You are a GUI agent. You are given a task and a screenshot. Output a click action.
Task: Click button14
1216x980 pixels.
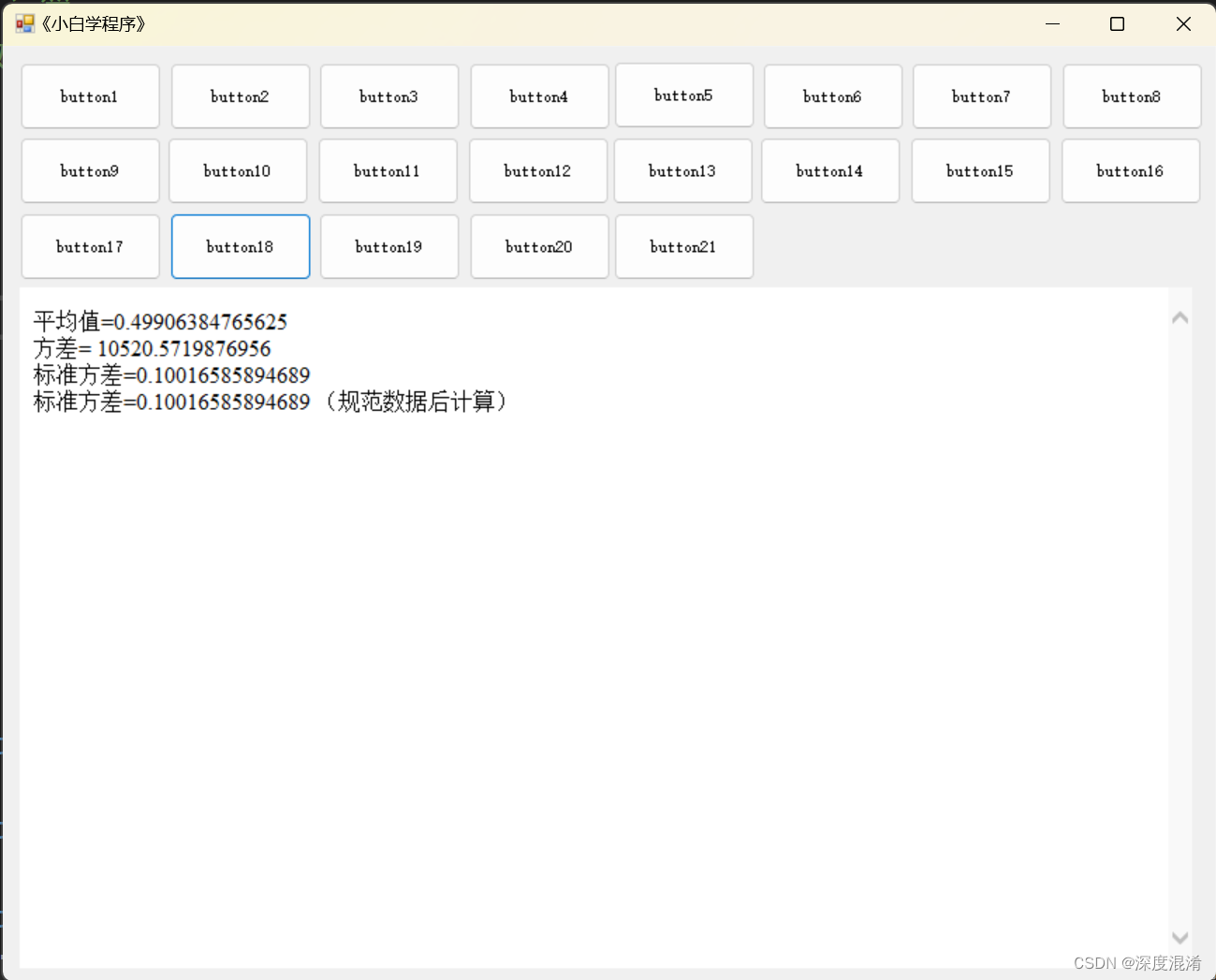click(x=830, y=171)
